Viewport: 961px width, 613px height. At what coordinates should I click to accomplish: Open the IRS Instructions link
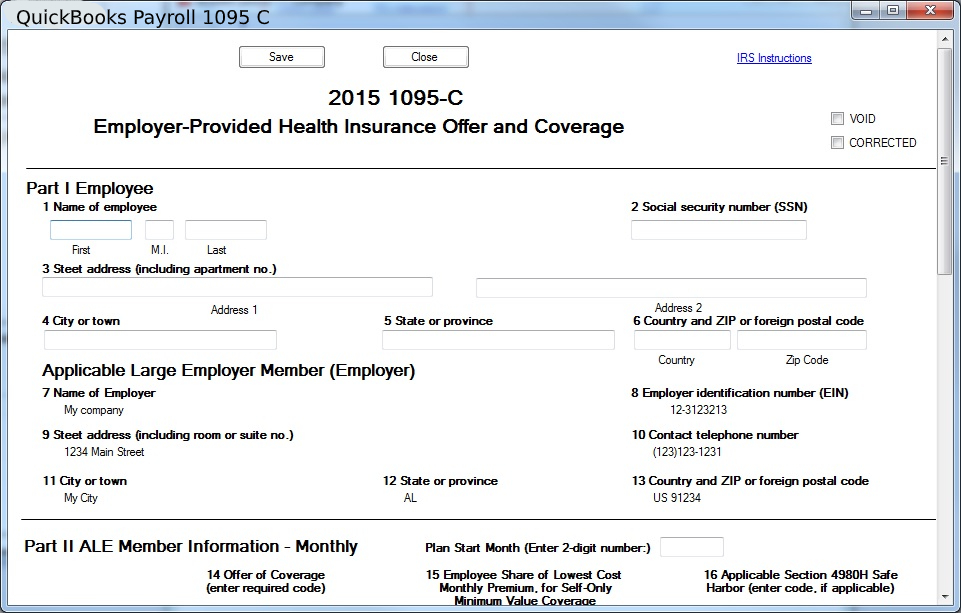774,58
